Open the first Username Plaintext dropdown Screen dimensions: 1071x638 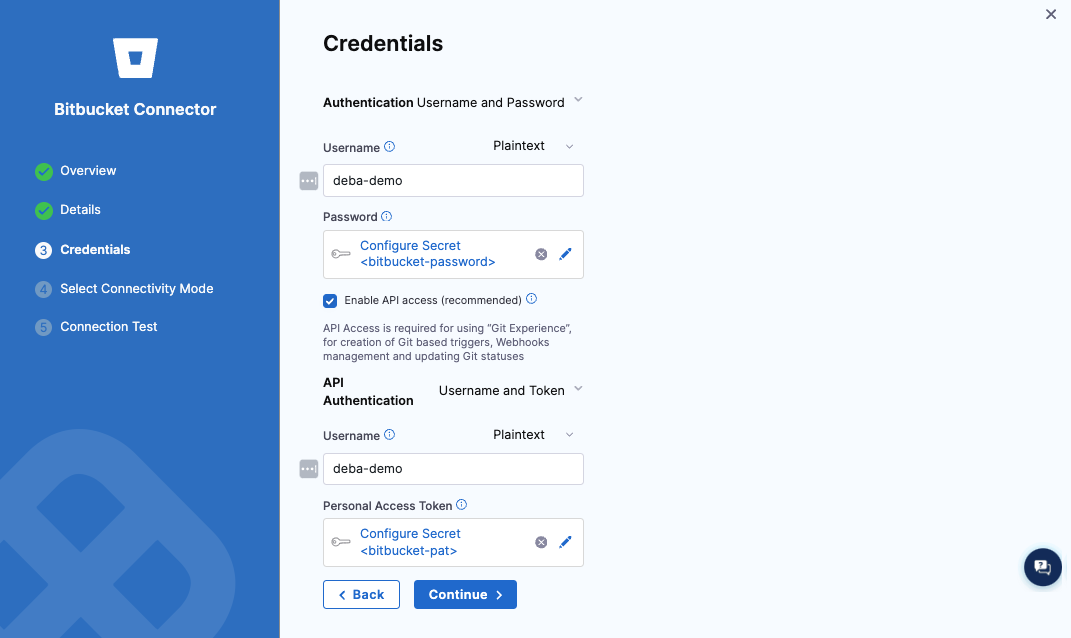point(533,146)
